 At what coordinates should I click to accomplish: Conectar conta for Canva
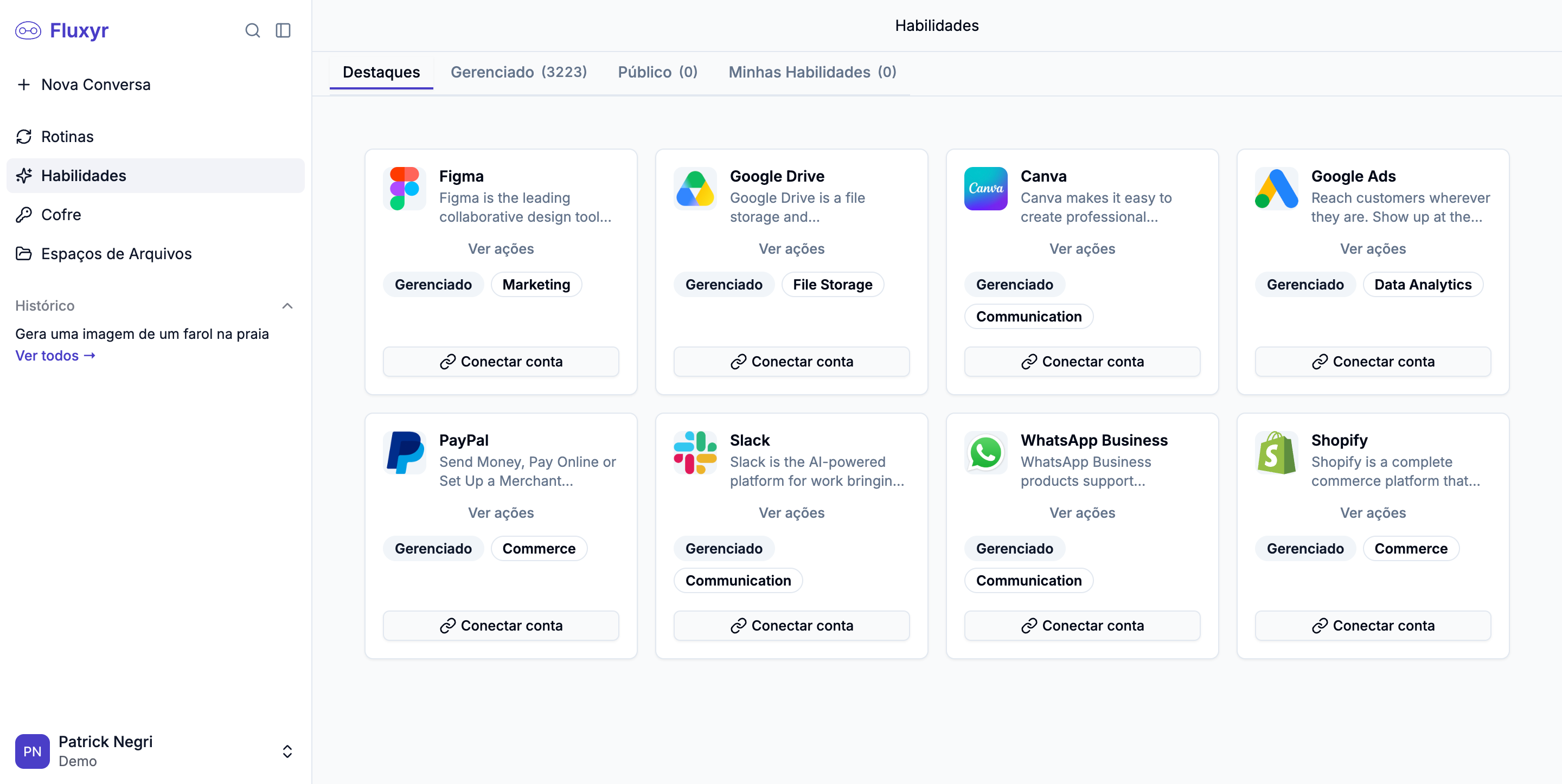click(x=1082, y=362)
